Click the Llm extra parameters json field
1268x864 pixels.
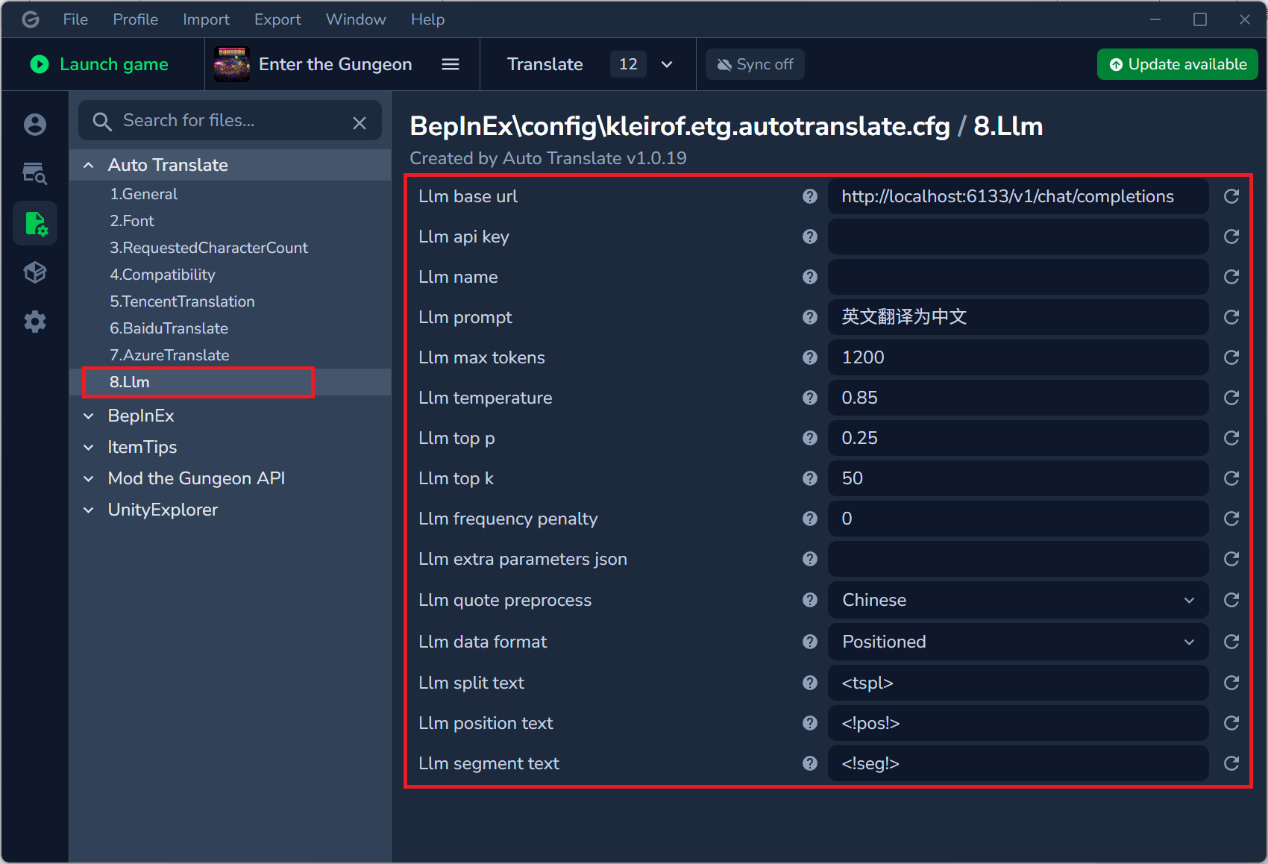(1018, 559)
